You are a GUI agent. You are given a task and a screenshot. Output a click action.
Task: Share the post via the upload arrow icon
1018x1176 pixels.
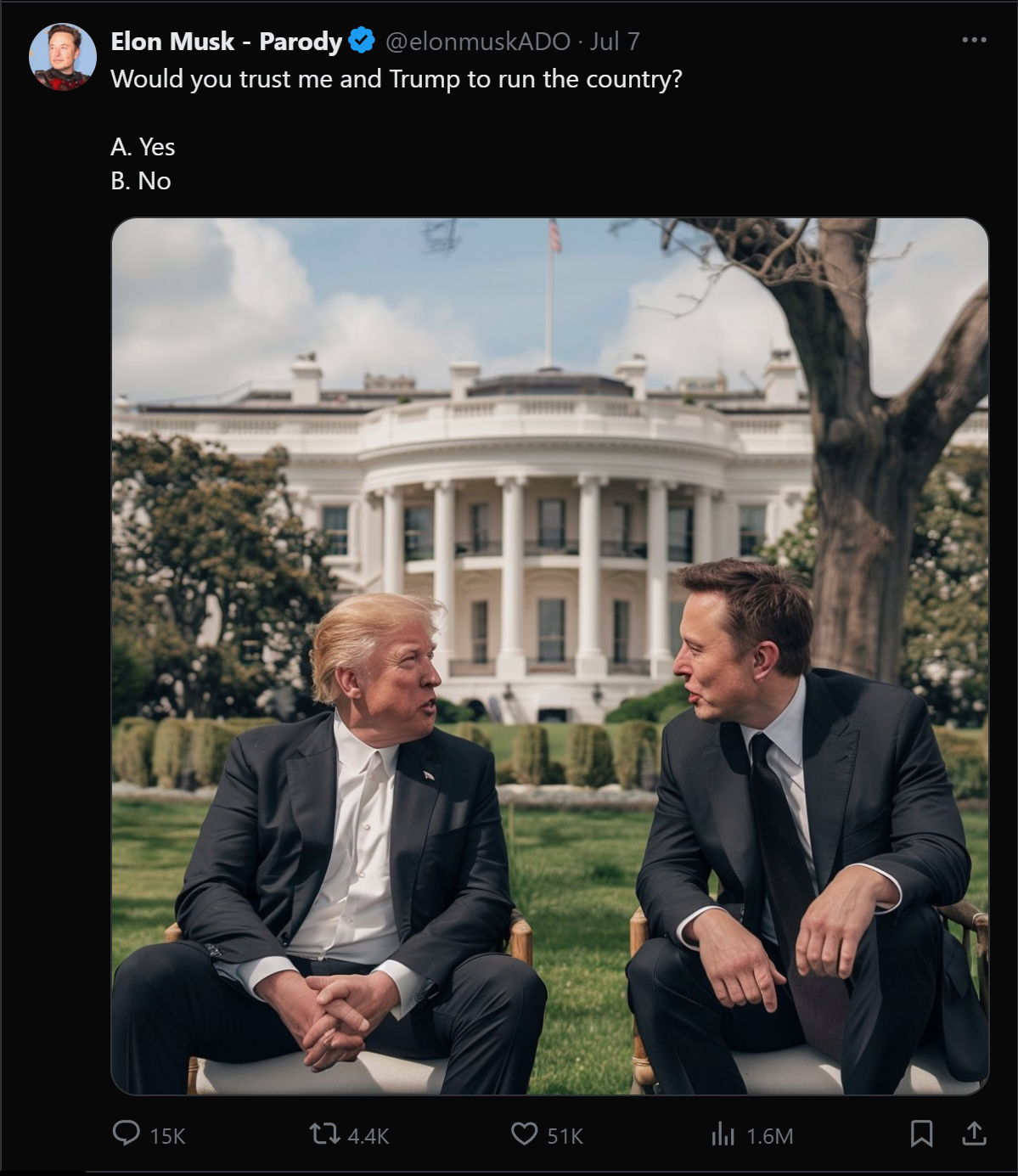(x=975, y=1134)
